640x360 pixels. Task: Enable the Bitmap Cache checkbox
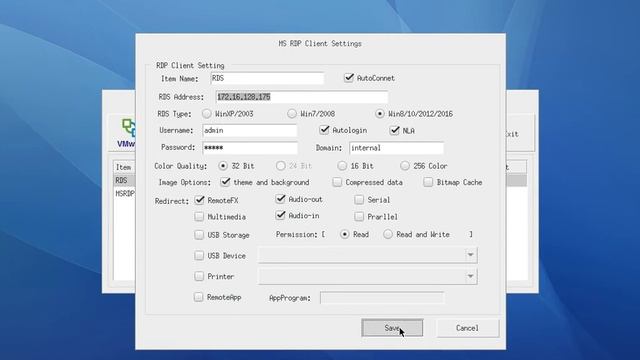coord(428,182)
